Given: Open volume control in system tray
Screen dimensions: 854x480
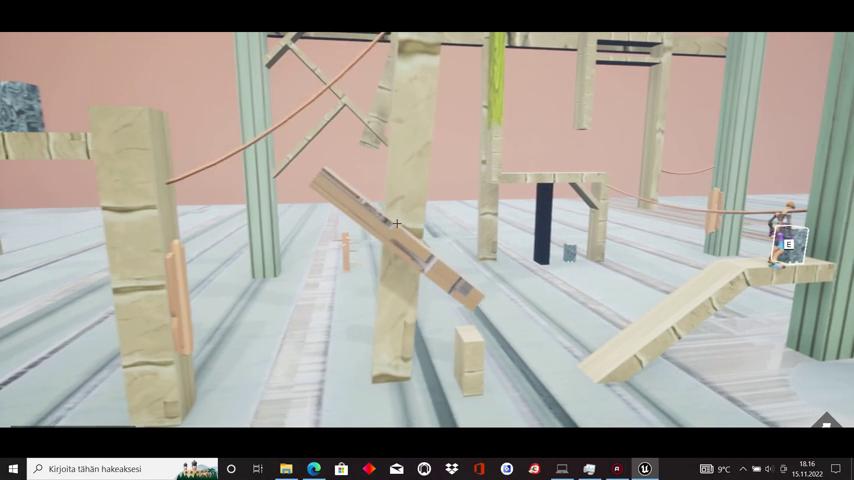Looking at the screenshot, I should pos(769,468).
